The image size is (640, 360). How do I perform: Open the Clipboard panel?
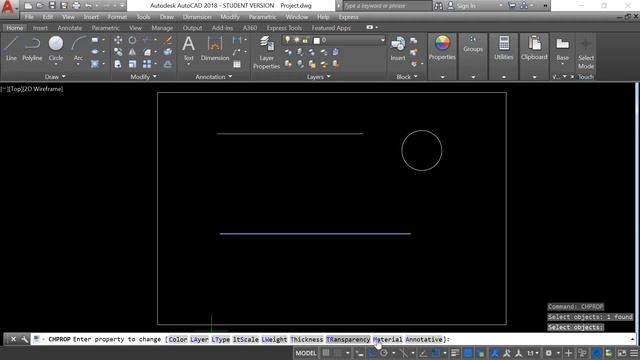[534, 48]
